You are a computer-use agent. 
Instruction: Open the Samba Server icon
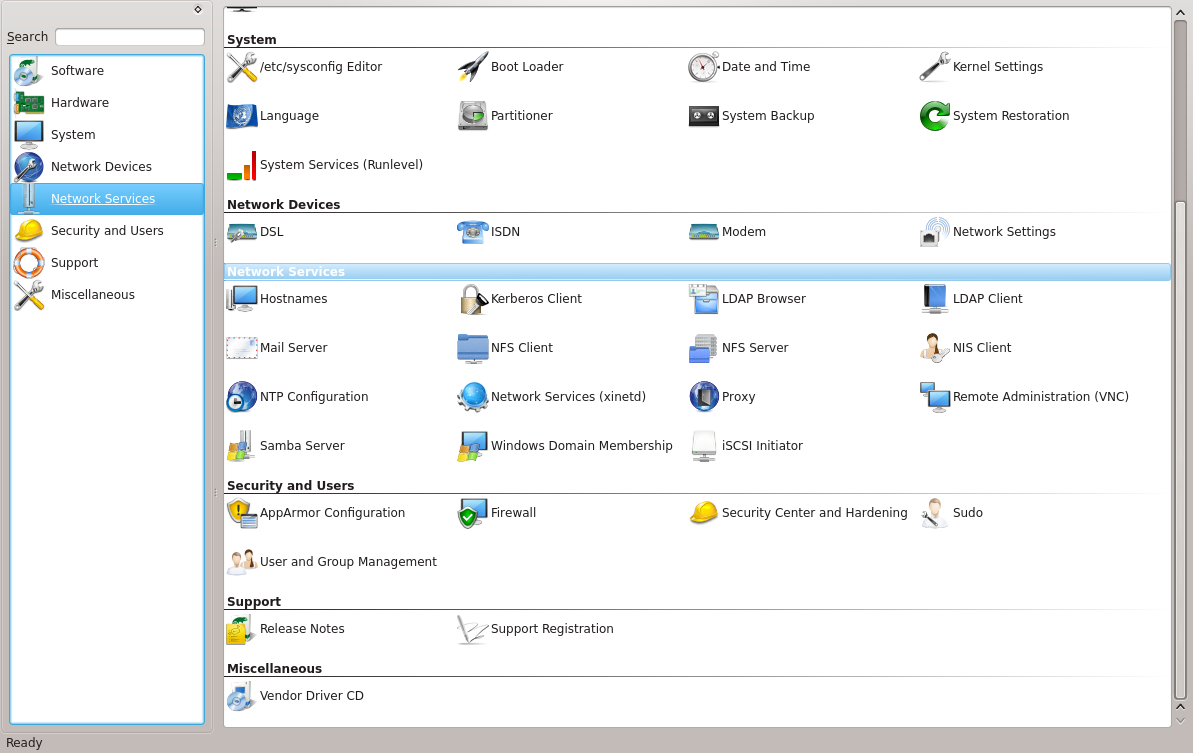pos(241,446)
